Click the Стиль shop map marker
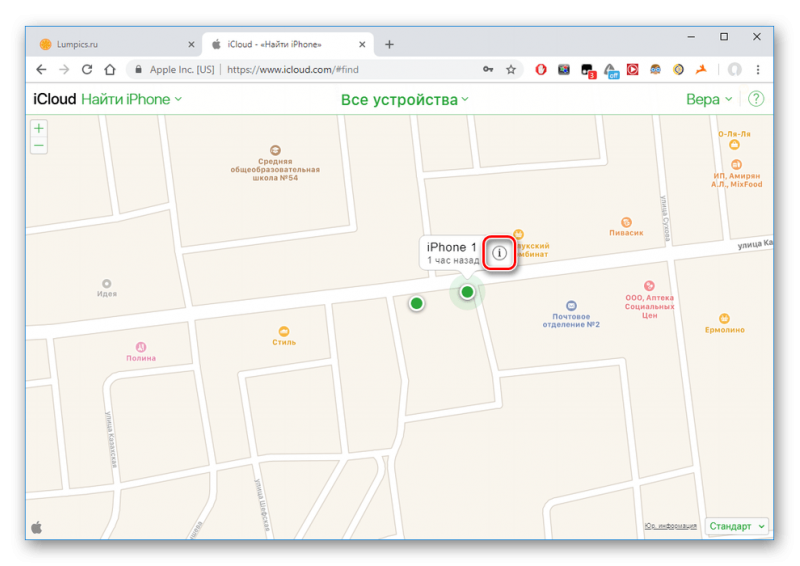Viewport: 800px width, 566px height. [284, 331]
